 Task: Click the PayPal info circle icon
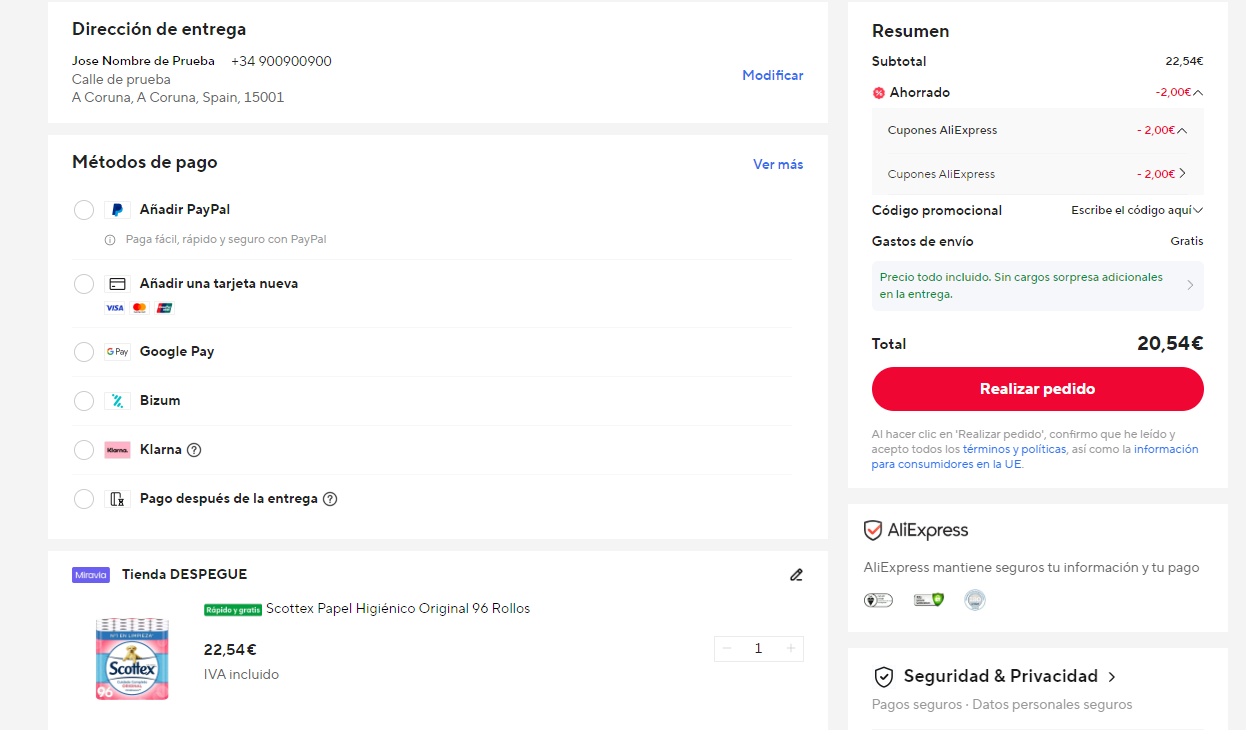click(110, 240)
